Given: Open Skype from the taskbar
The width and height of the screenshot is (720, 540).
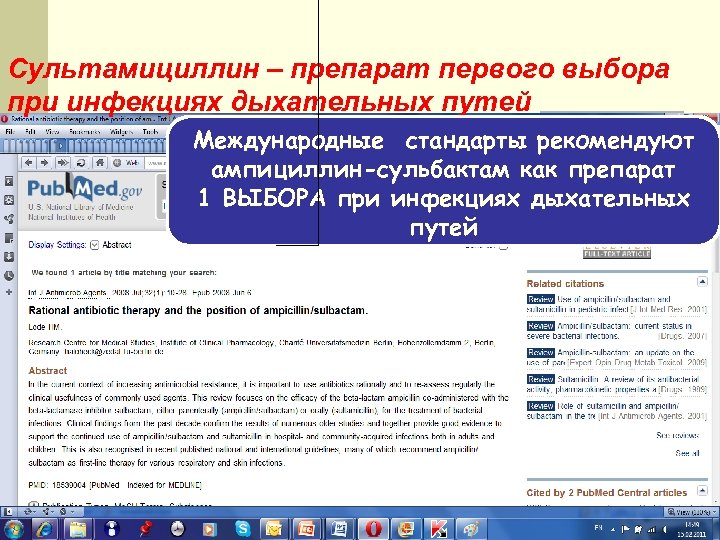Looking at the screenshot, I should point(242,529).
